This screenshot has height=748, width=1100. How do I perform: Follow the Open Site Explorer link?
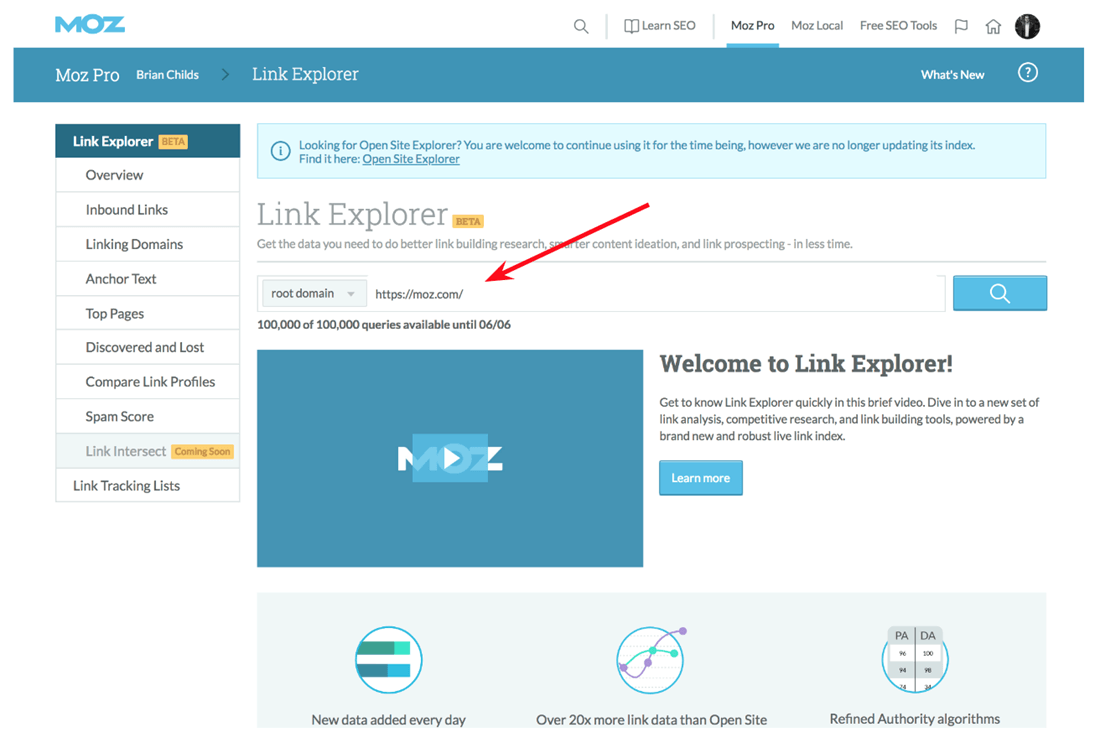click(x=410, y=159)
